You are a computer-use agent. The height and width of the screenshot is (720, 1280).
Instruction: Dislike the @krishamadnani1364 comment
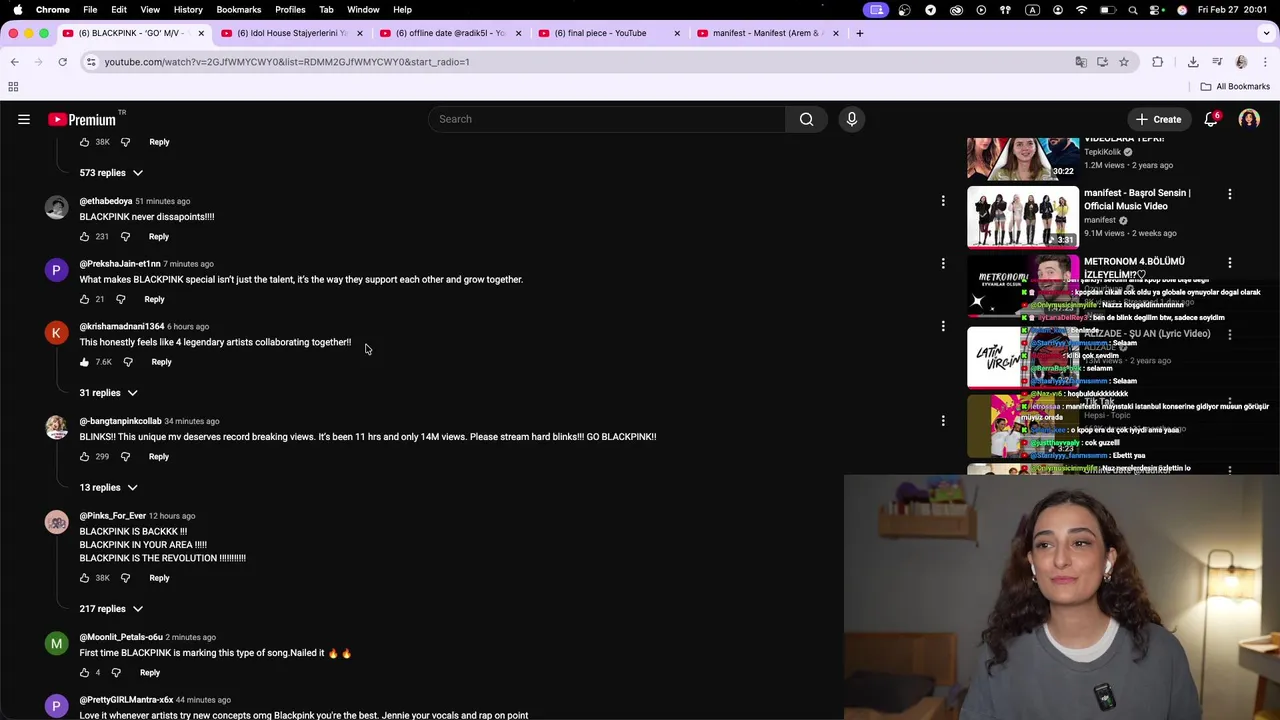[x=128, y=362]
